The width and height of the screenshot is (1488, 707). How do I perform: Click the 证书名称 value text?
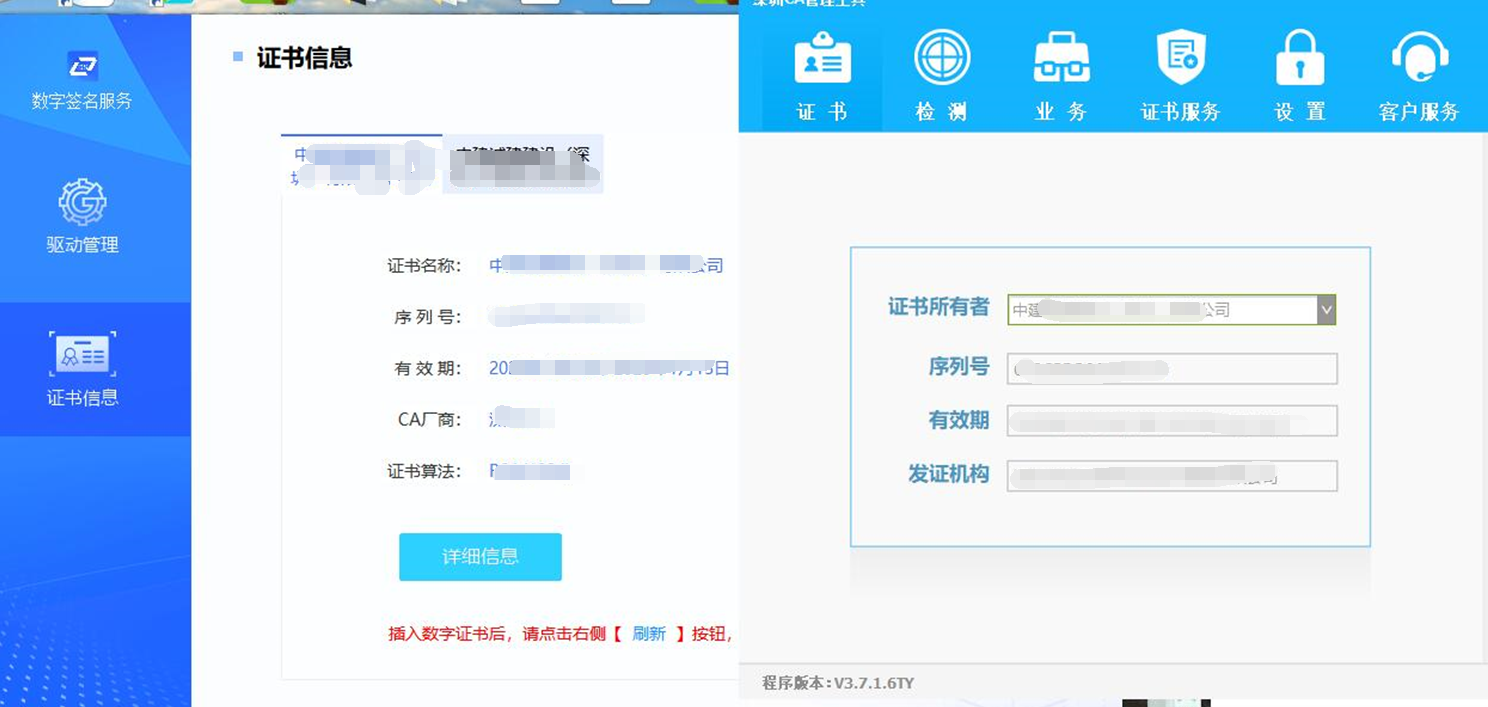click(x=605, y=266)
